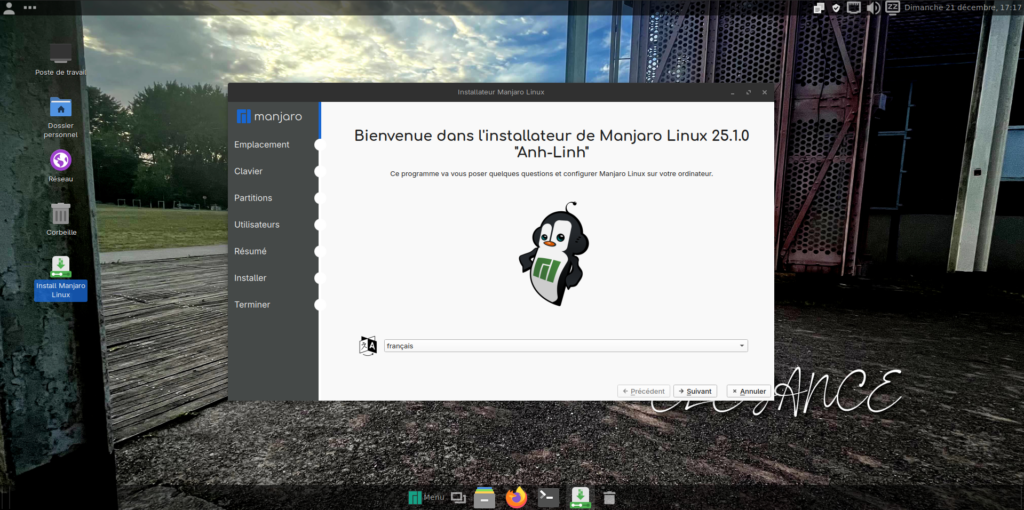Image resolution: width=1024 pixels, height=510 pixels.
Task: Click the Manjaro logo in installer sidebar
Action: tap(269, 117)
